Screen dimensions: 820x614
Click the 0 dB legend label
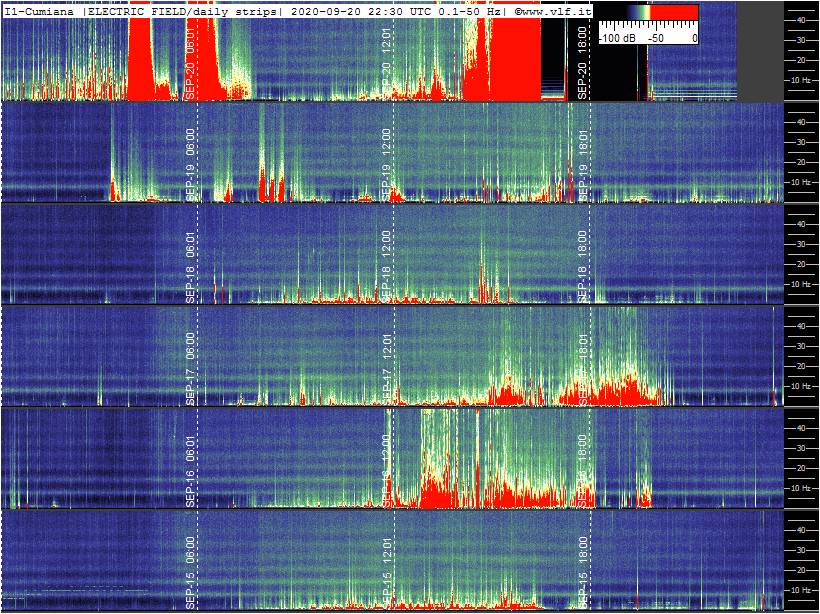point(693,39)
